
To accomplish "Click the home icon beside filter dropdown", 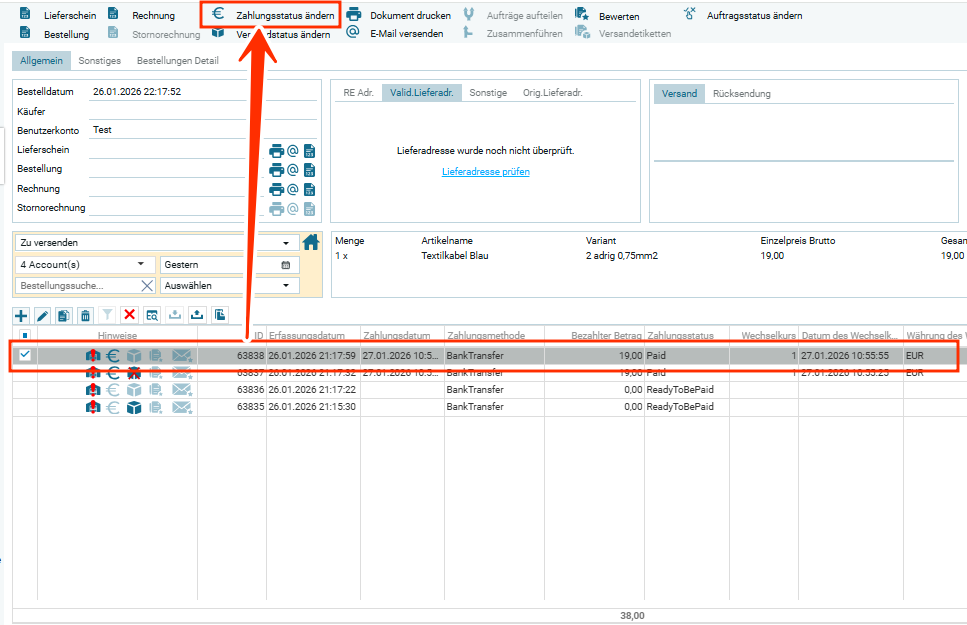I will pos(310,242).
